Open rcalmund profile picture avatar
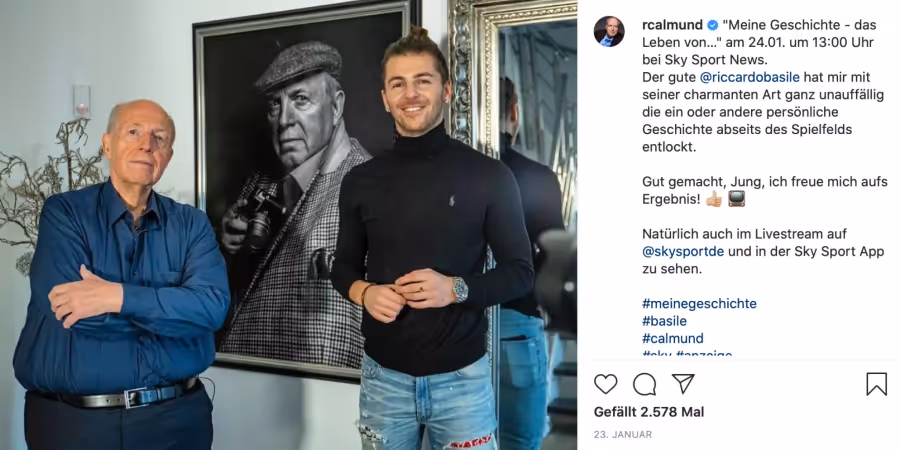The height and width of the screenshot is (450, 900). 609,32
